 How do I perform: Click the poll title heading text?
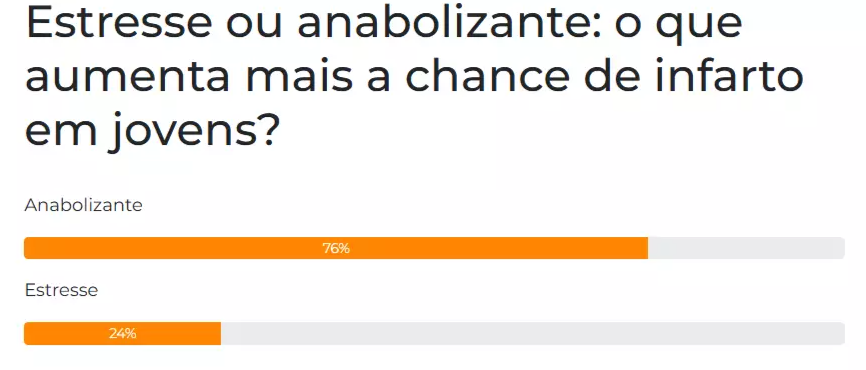click(x=414, y=76)
